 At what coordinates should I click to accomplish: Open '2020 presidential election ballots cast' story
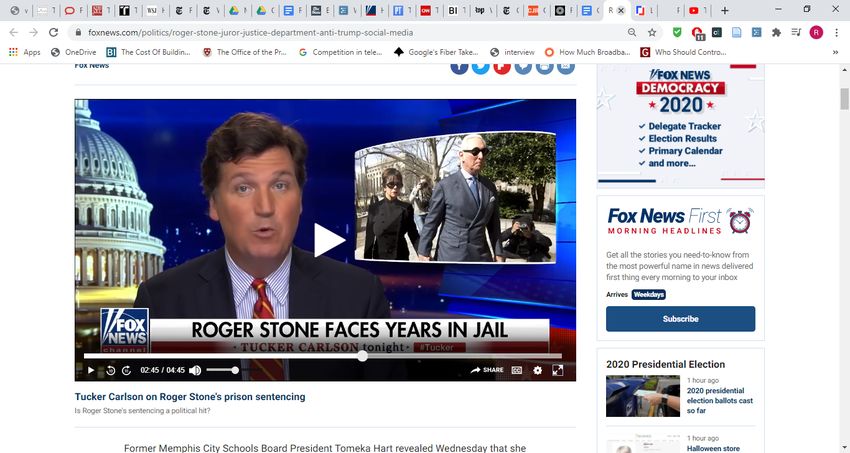720,400
